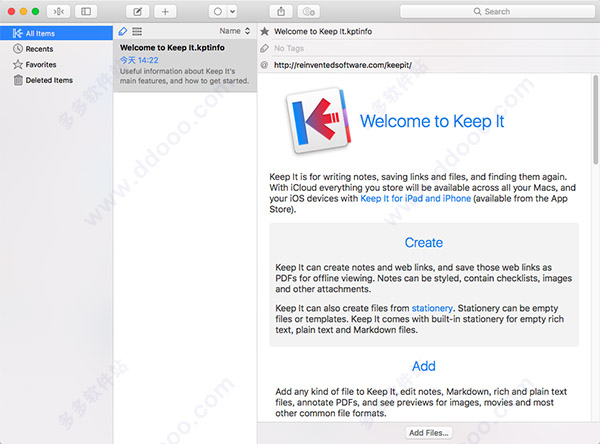Open the label dropdown arrow in toolbar

click(232, 11)
